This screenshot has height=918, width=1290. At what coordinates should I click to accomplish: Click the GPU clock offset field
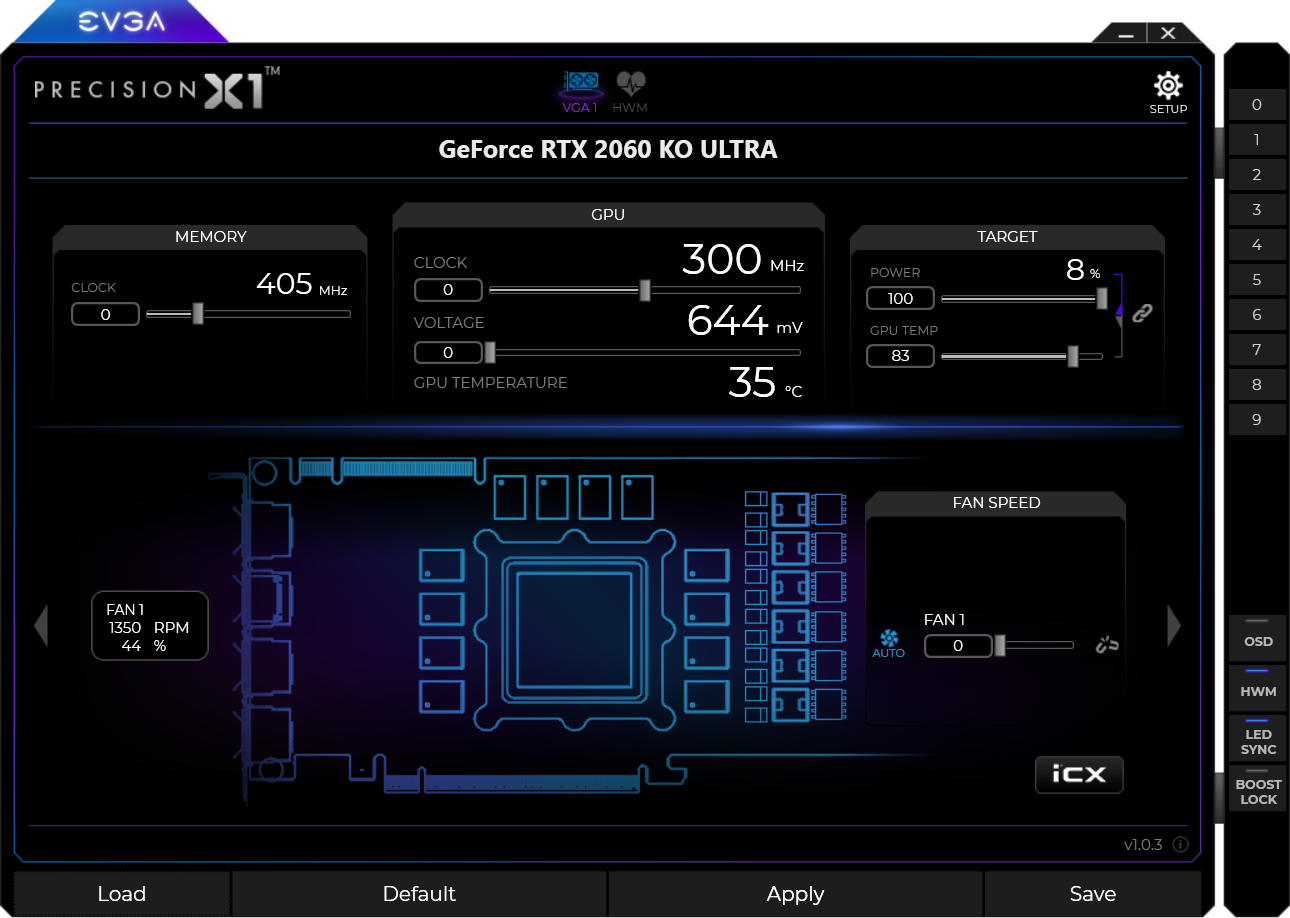(x=448, y=290)
